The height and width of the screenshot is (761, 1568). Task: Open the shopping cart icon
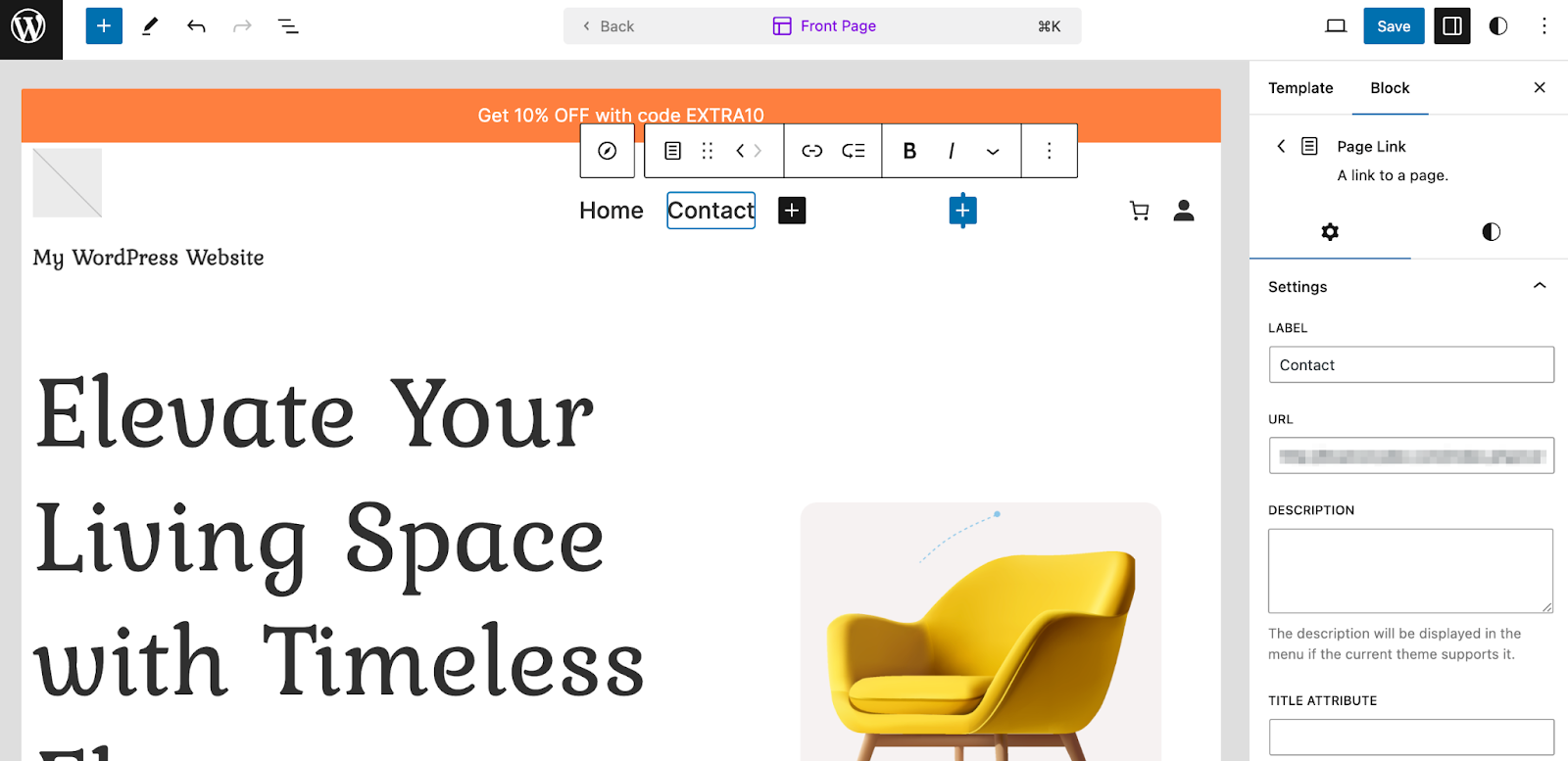click(x=1139, y=211)
